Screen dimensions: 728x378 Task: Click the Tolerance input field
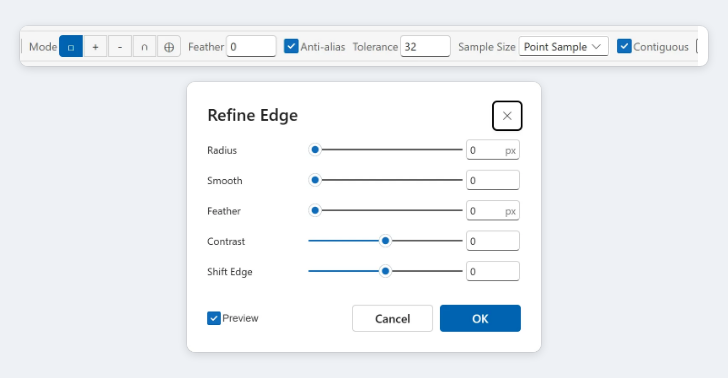(425, 46)
